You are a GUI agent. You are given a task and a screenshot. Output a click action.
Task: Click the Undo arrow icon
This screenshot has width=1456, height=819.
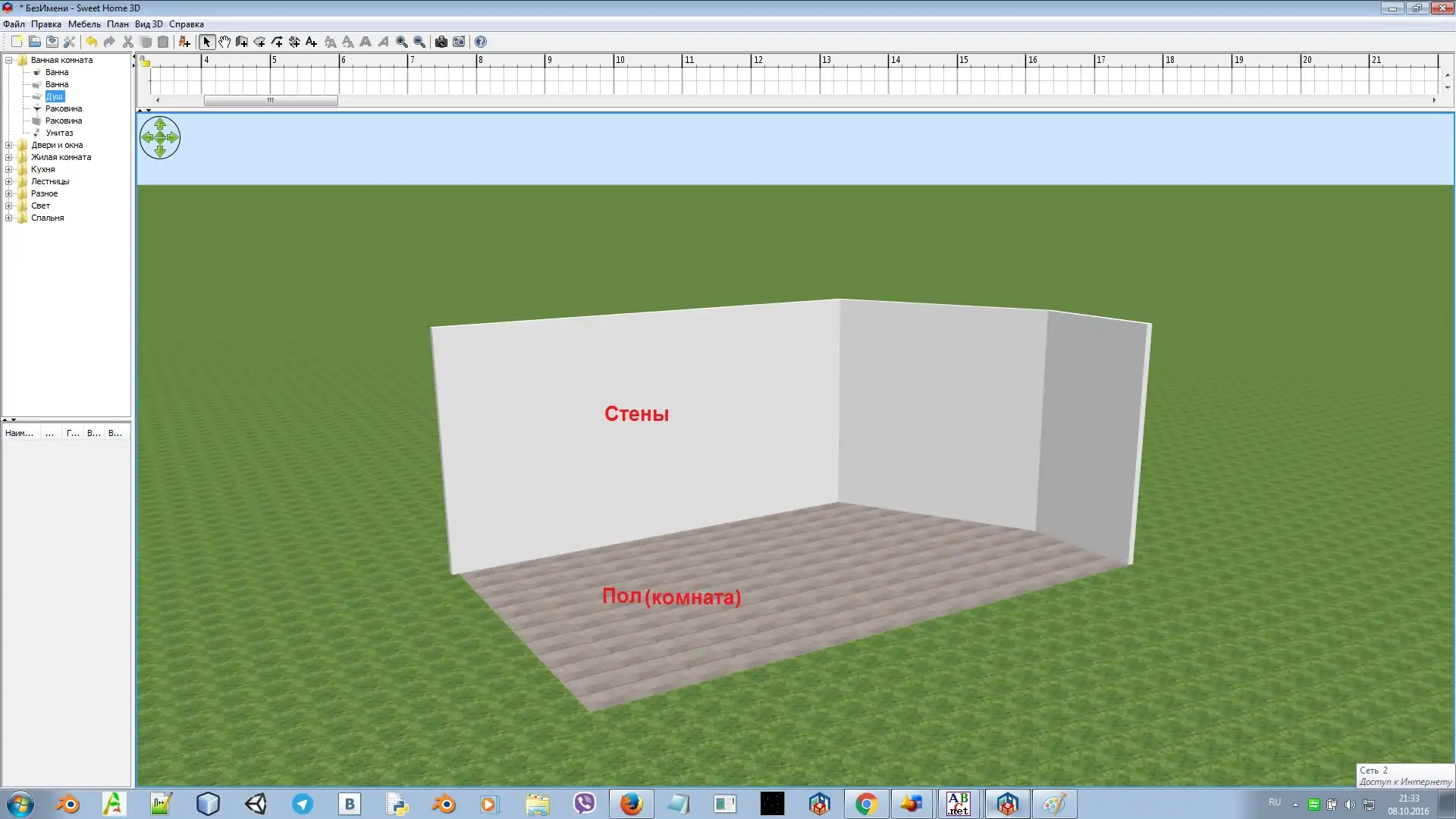pyautogui.click(x=92, y=42)
